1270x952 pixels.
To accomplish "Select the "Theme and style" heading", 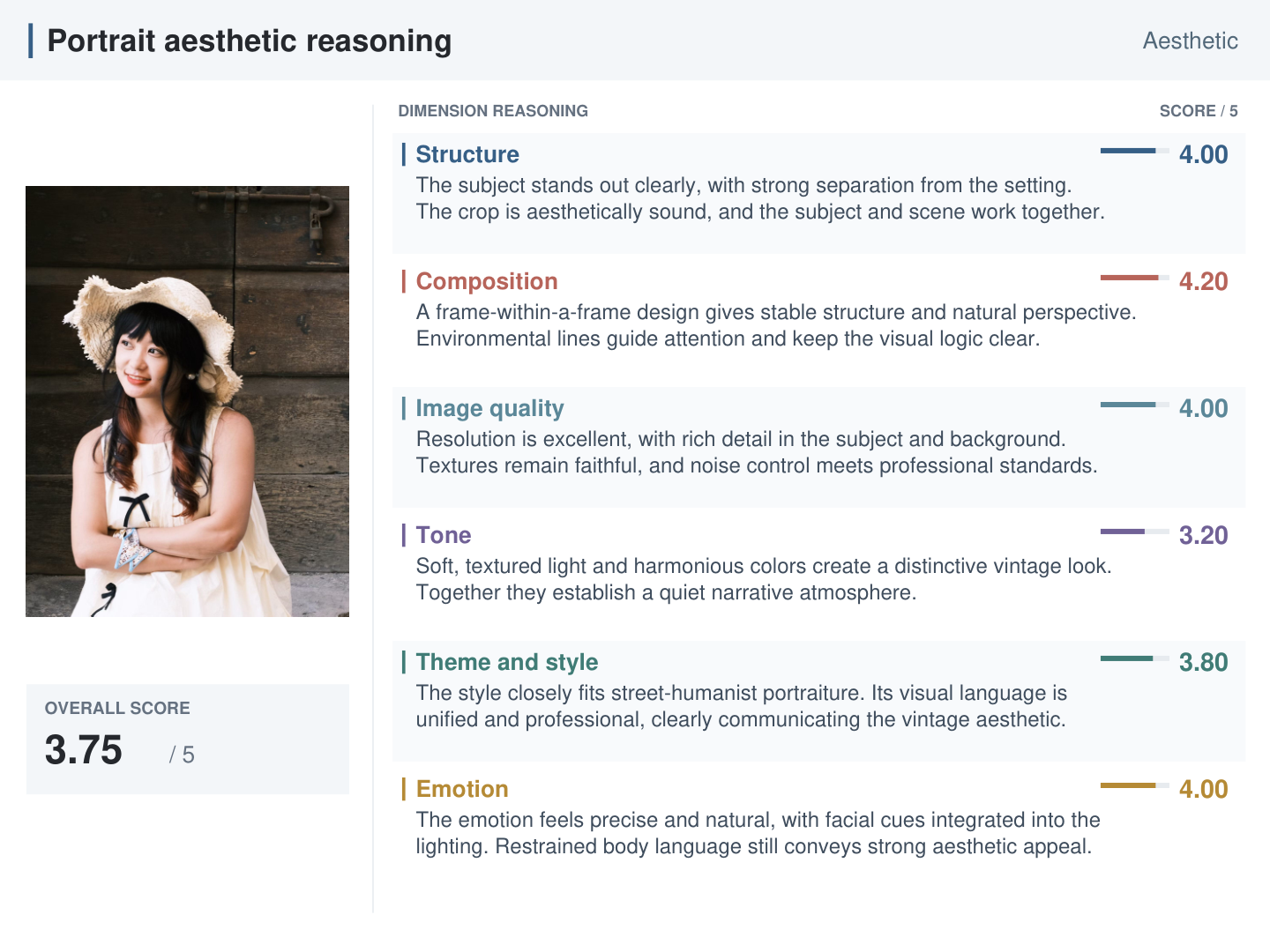I will pyautogui.click(x=507, y=662).
